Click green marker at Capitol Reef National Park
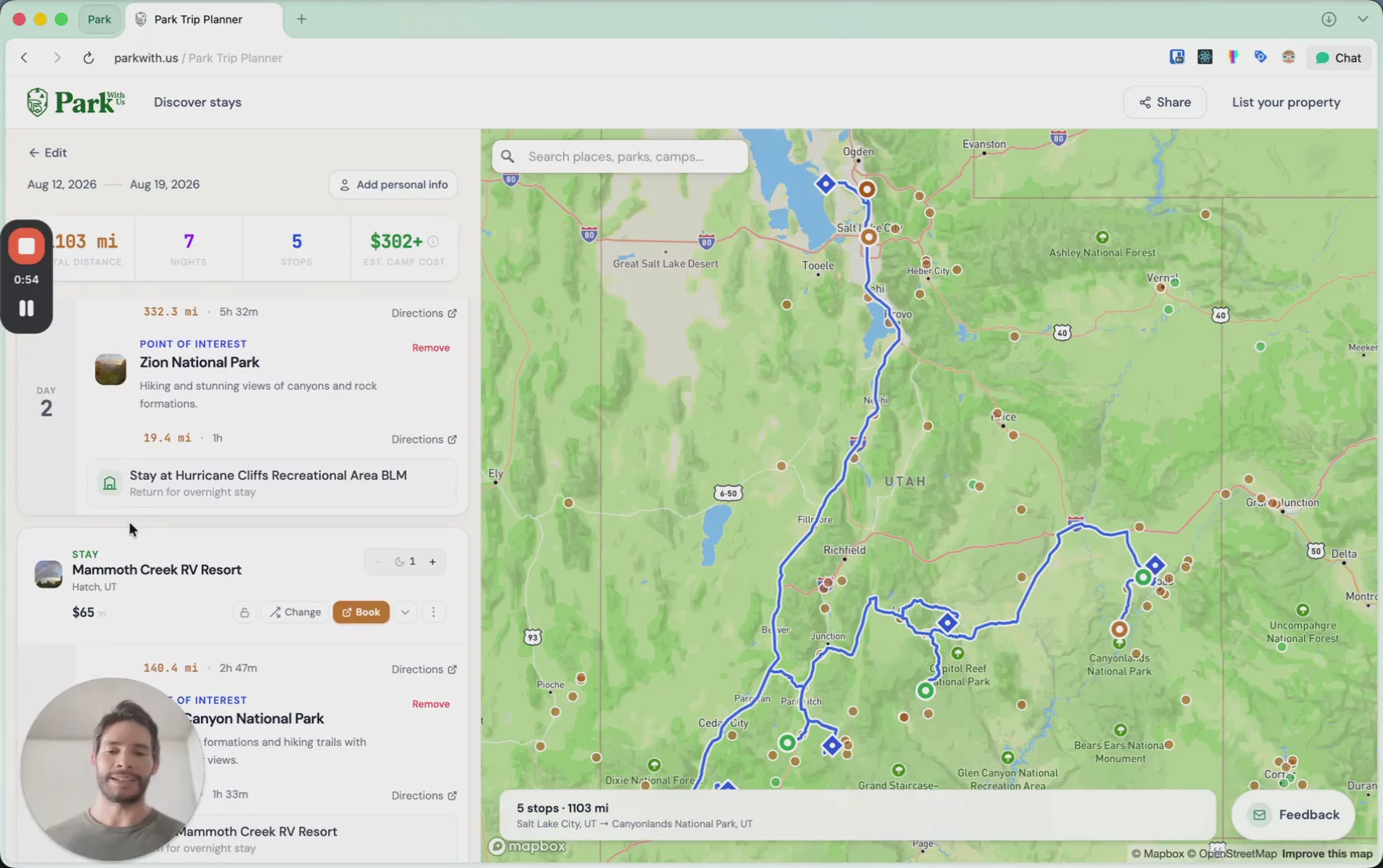This screenshot has height=868, width=1383. (x=958, y=653)
